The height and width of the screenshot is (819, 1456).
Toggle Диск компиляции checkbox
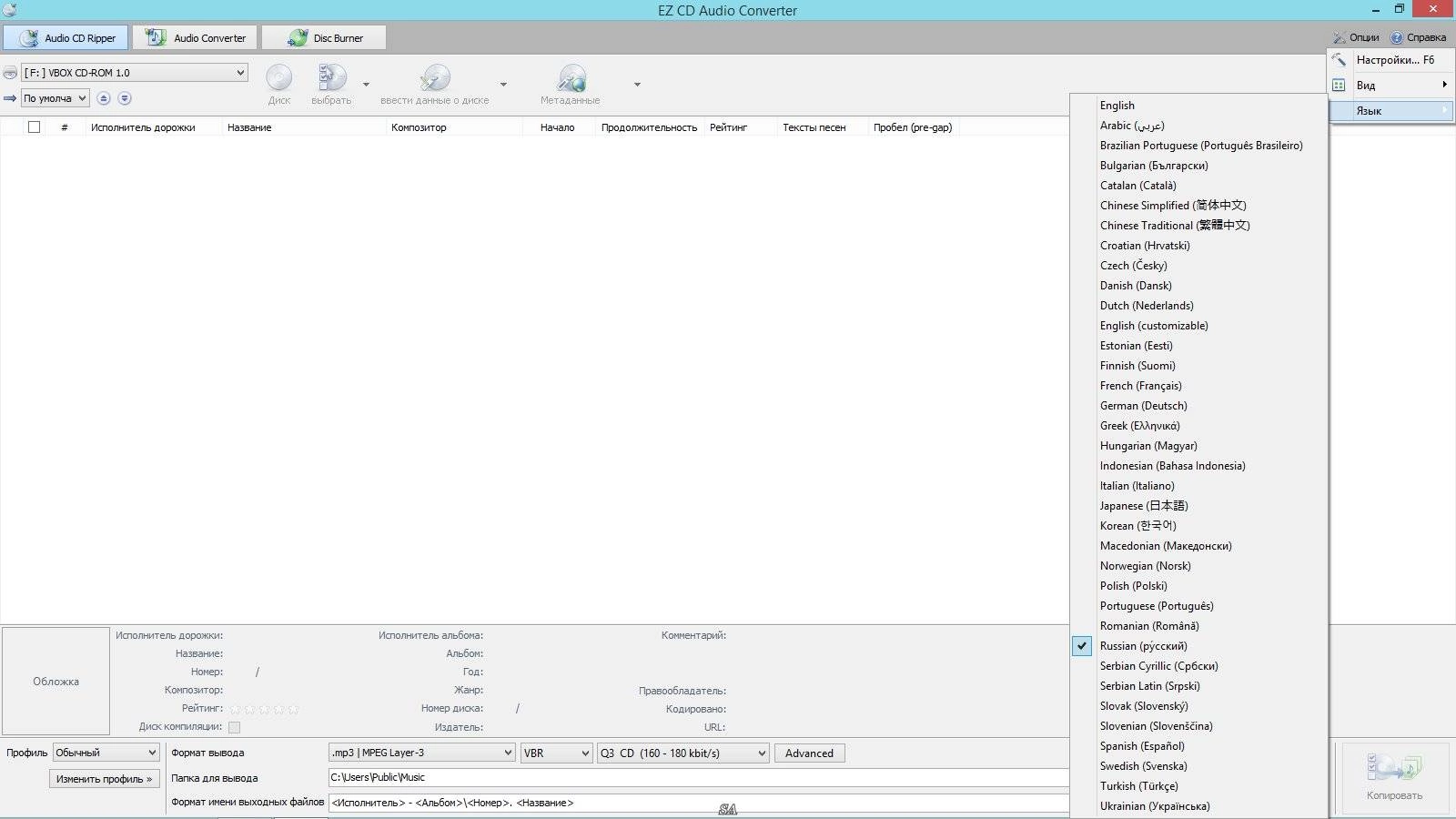pyautogui.click(x=234, y=727)
